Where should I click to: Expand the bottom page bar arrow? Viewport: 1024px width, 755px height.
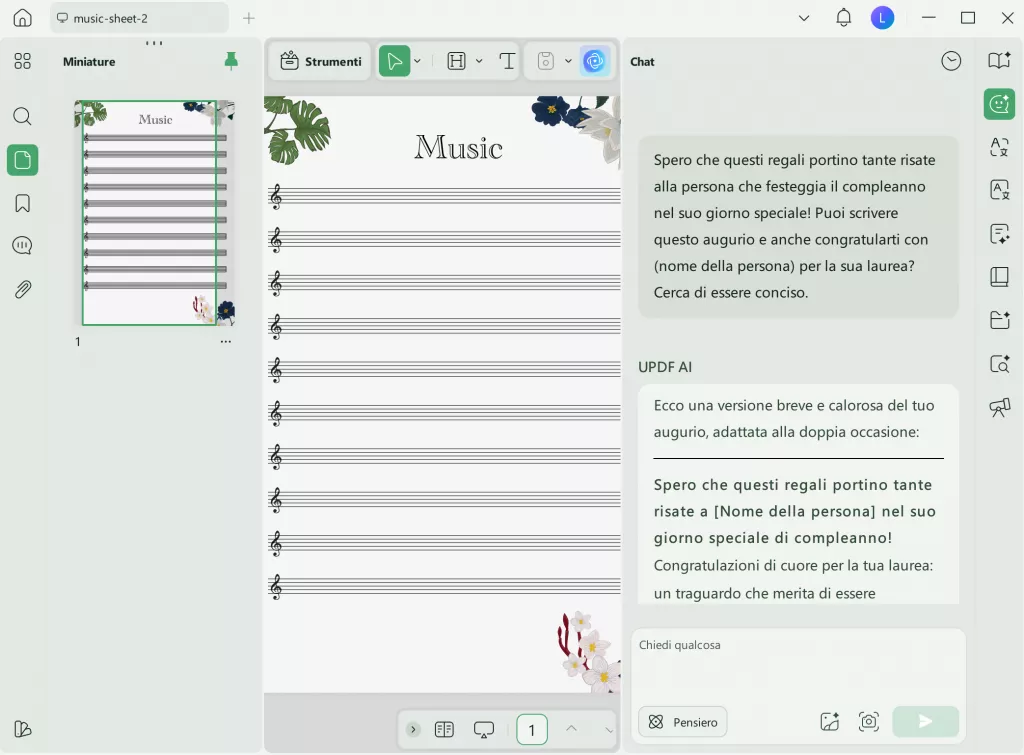(x=413, y=729)
